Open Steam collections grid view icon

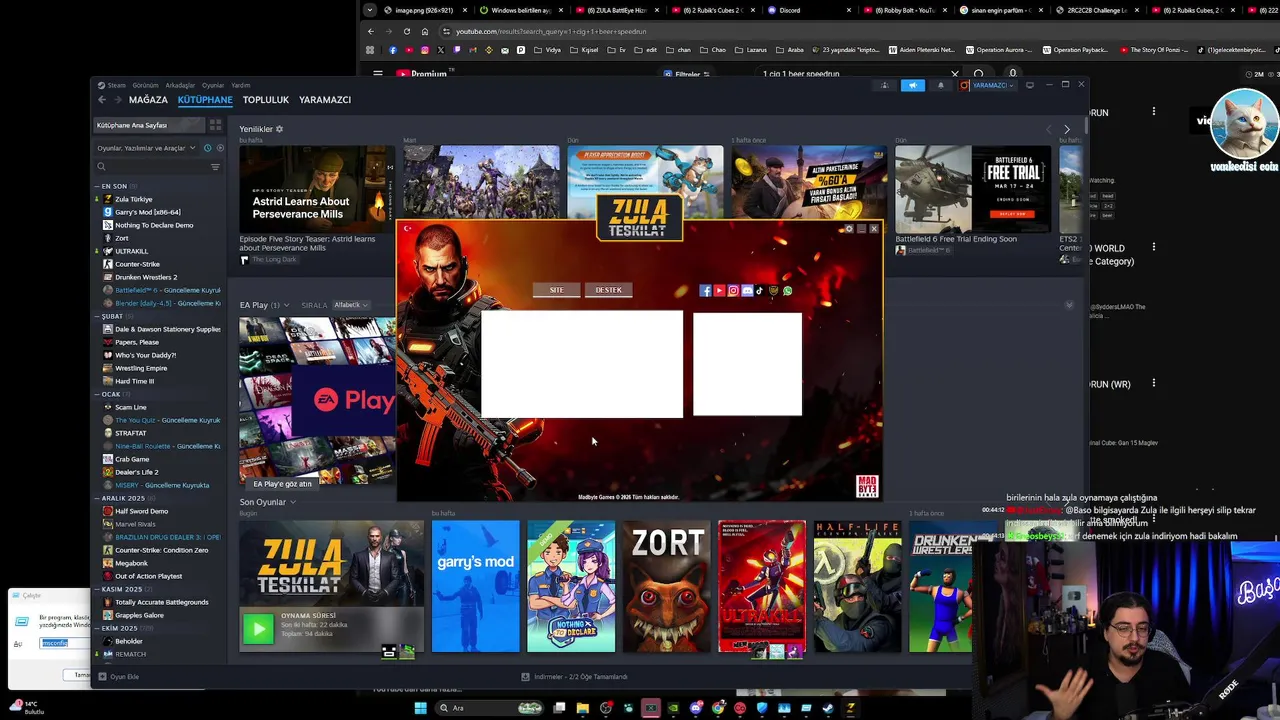pyautogui.click(x=215, y=125)
